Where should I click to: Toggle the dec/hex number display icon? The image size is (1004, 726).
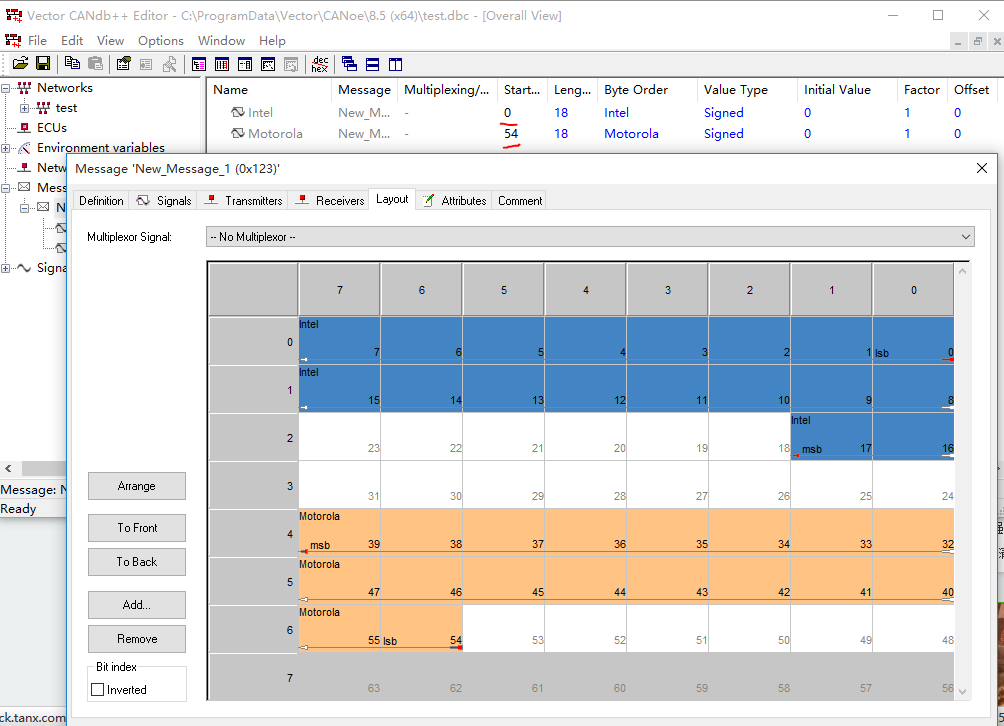pos(320,64)
